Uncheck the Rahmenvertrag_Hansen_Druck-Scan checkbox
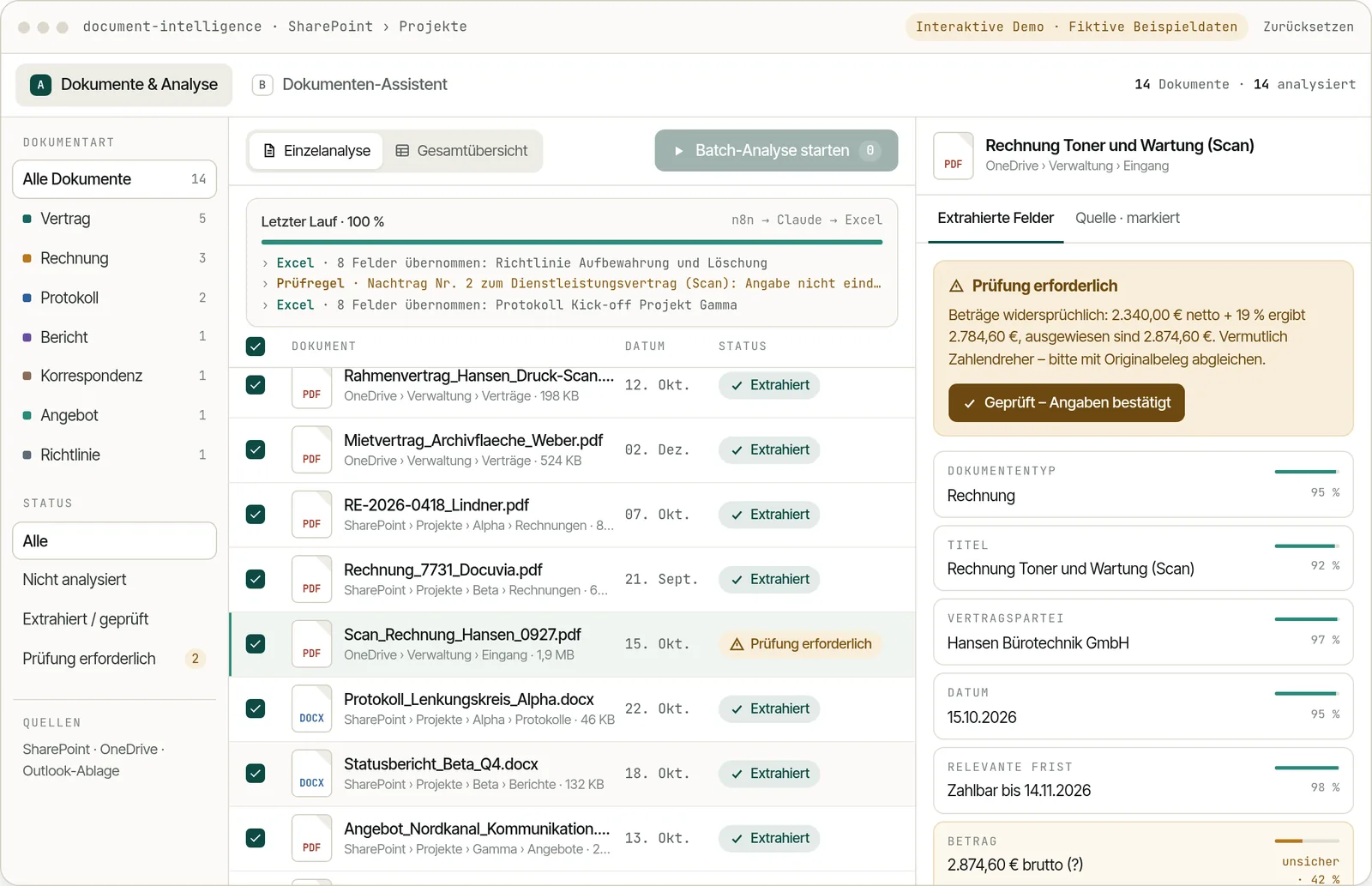Screen dimensions: 1372x886 [256, 385]
